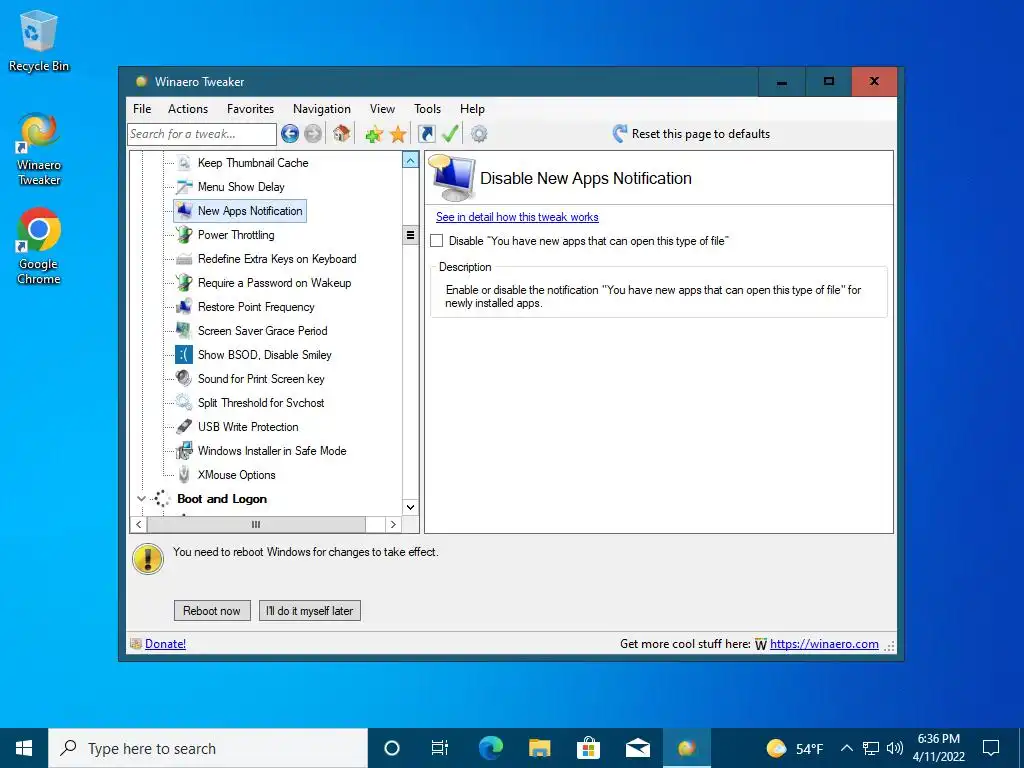This screenshot has width=1024, height=768.
Task: Select Require a Password on Wakeup
Action: point(274,283)
